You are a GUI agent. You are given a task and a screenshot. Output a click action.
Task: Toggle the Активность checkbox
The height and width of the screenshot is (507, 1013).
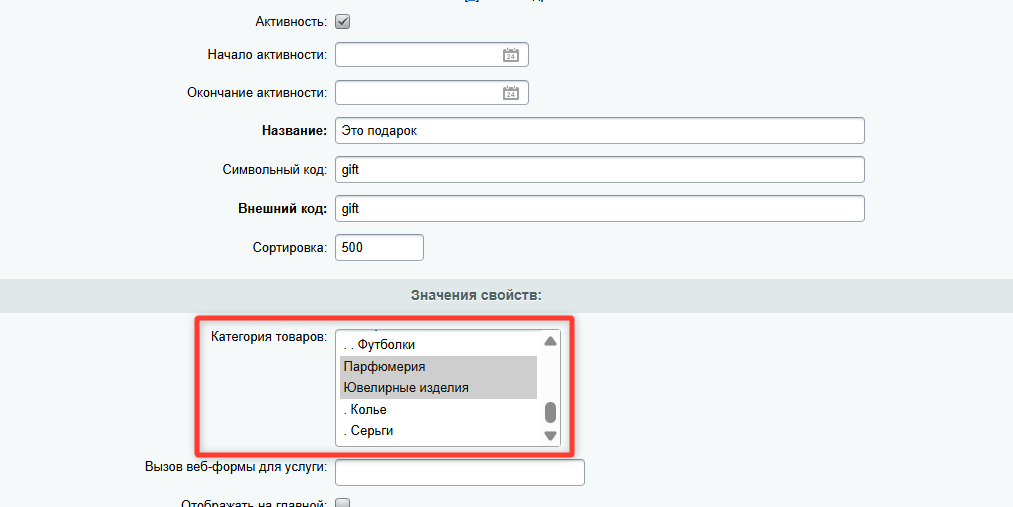pos(342,22)
